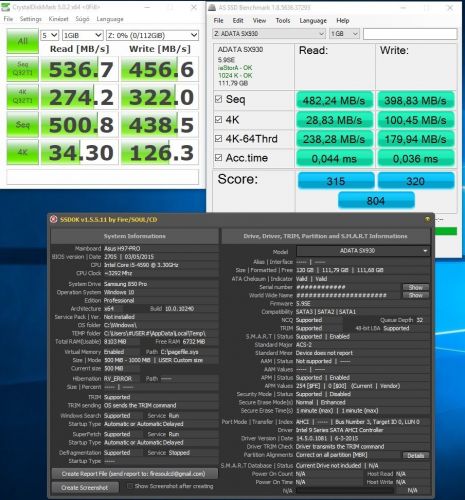465x500 pixels.
Task: Toggle the 4K-64Thrd checkbox in AS SSD
Action: coord(219,138)
